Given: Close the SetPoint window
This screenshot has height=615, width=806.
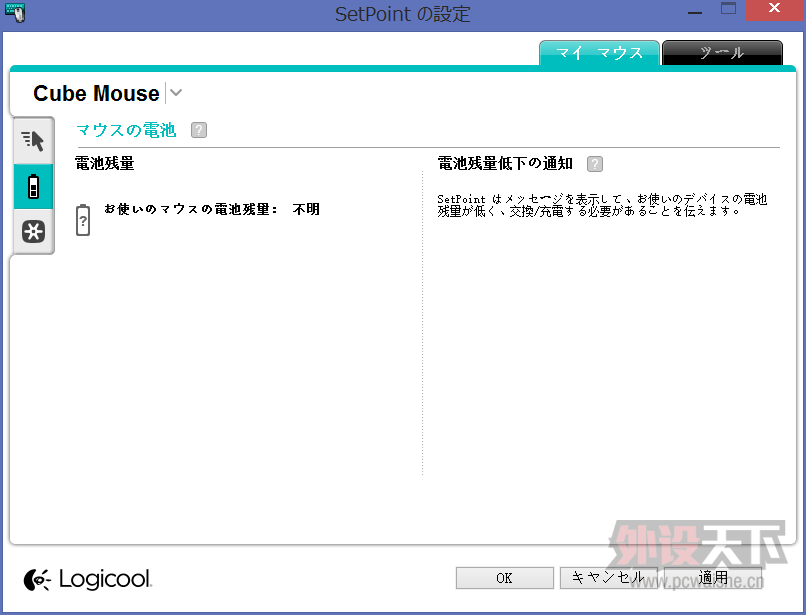Looking at the screenshot, I should (775, 9).
